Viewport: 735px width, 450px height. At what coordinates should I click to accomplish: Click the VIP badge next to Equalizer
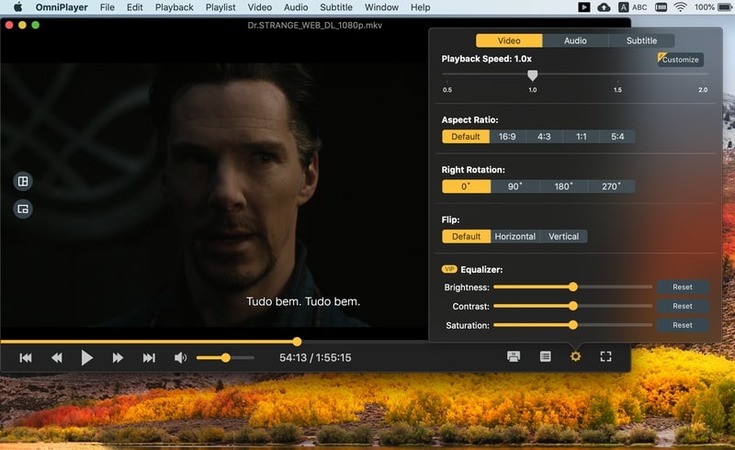click(449, 269)
